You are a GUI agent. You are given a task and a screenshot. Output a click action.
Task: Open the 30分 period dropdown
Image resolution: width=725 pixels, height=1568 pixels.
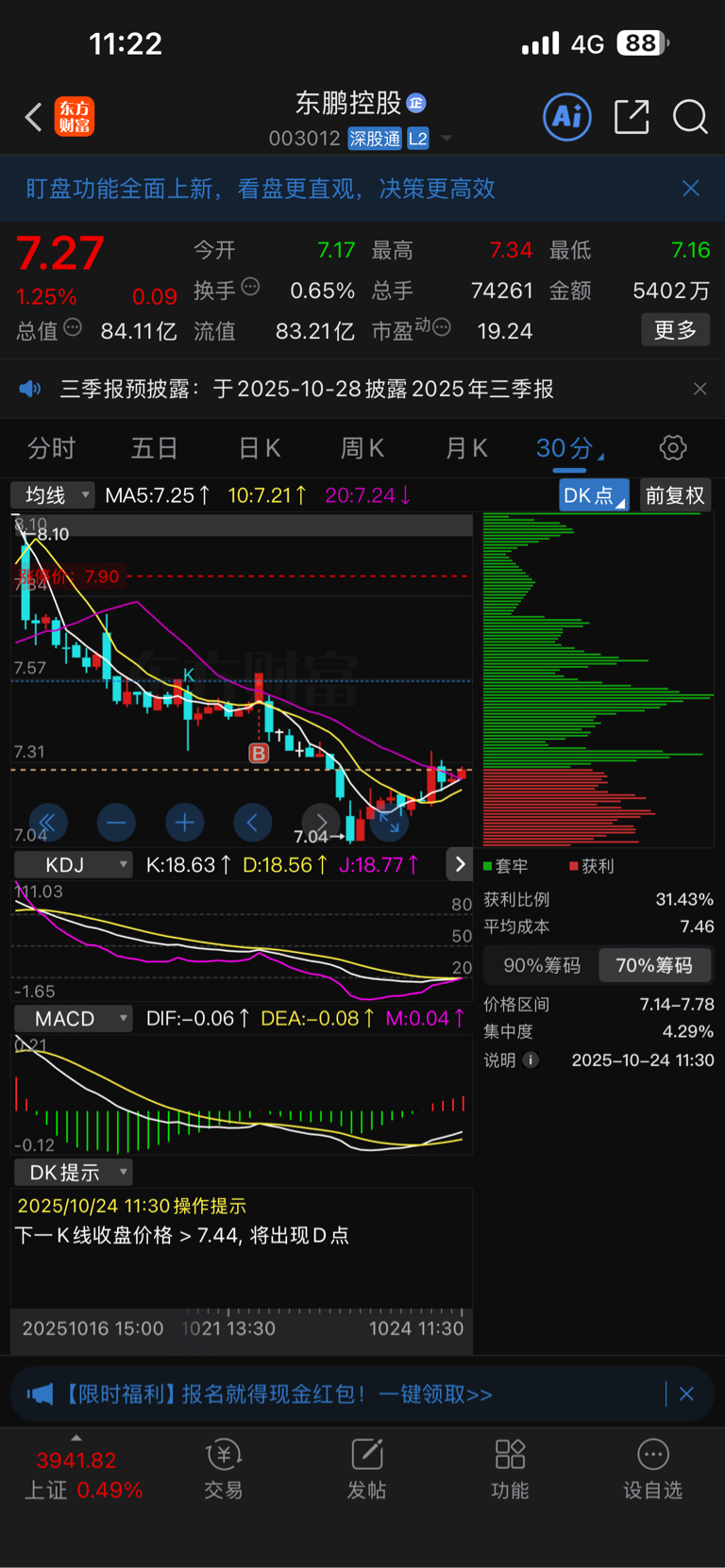point(569,448)
